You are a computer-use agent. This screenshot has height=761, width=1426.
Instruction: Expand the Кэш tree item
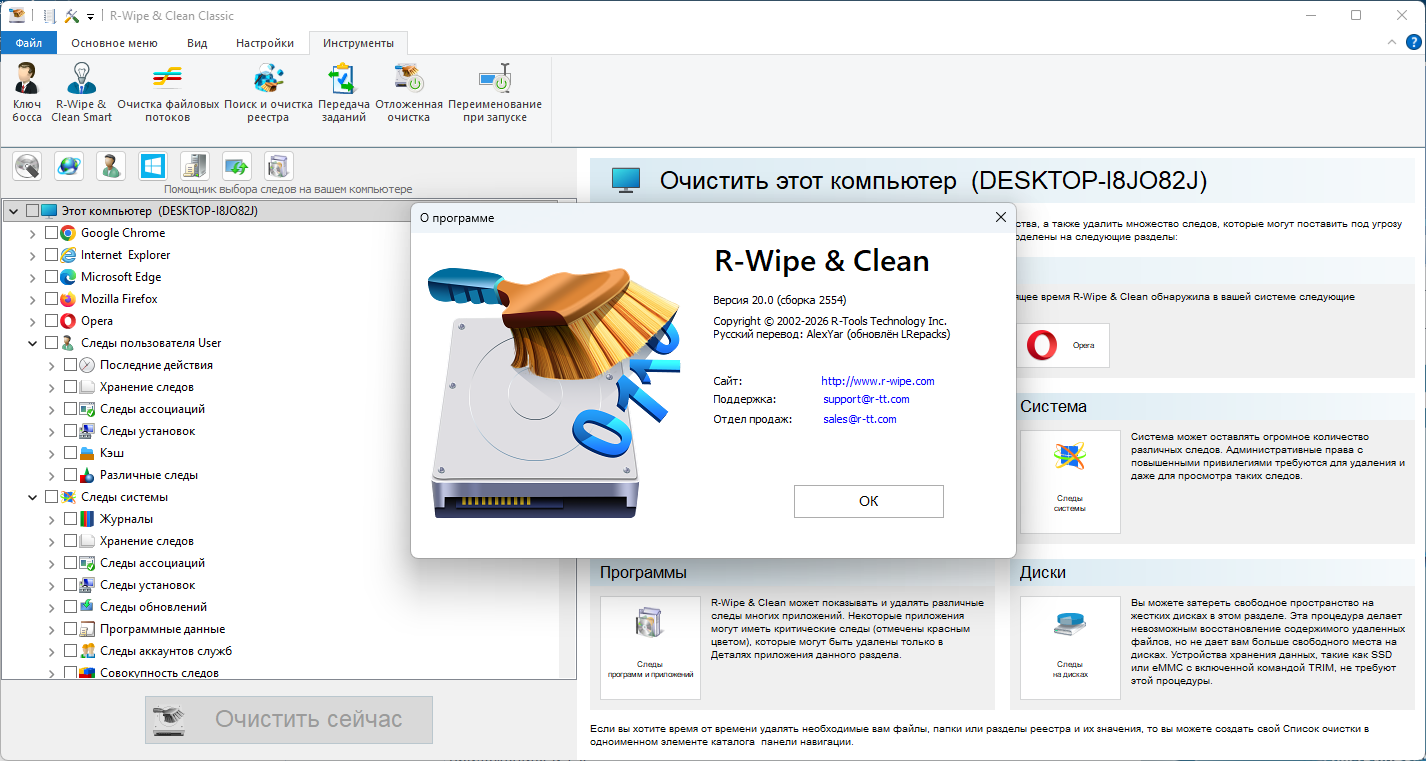tap(52, 453)
